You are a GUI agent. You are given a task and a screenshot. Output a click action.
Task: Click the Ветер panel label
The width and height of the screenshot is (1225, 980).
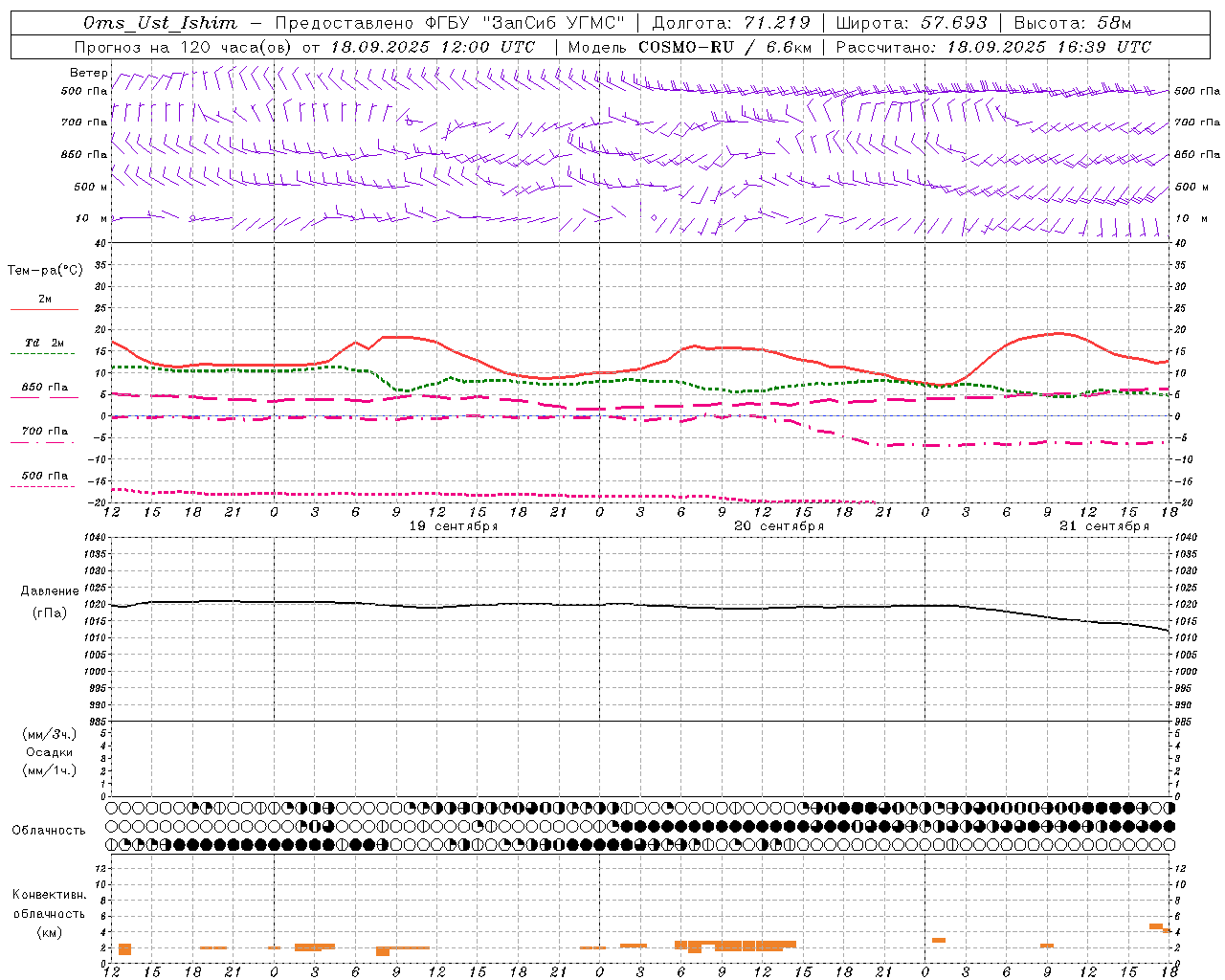89,73
